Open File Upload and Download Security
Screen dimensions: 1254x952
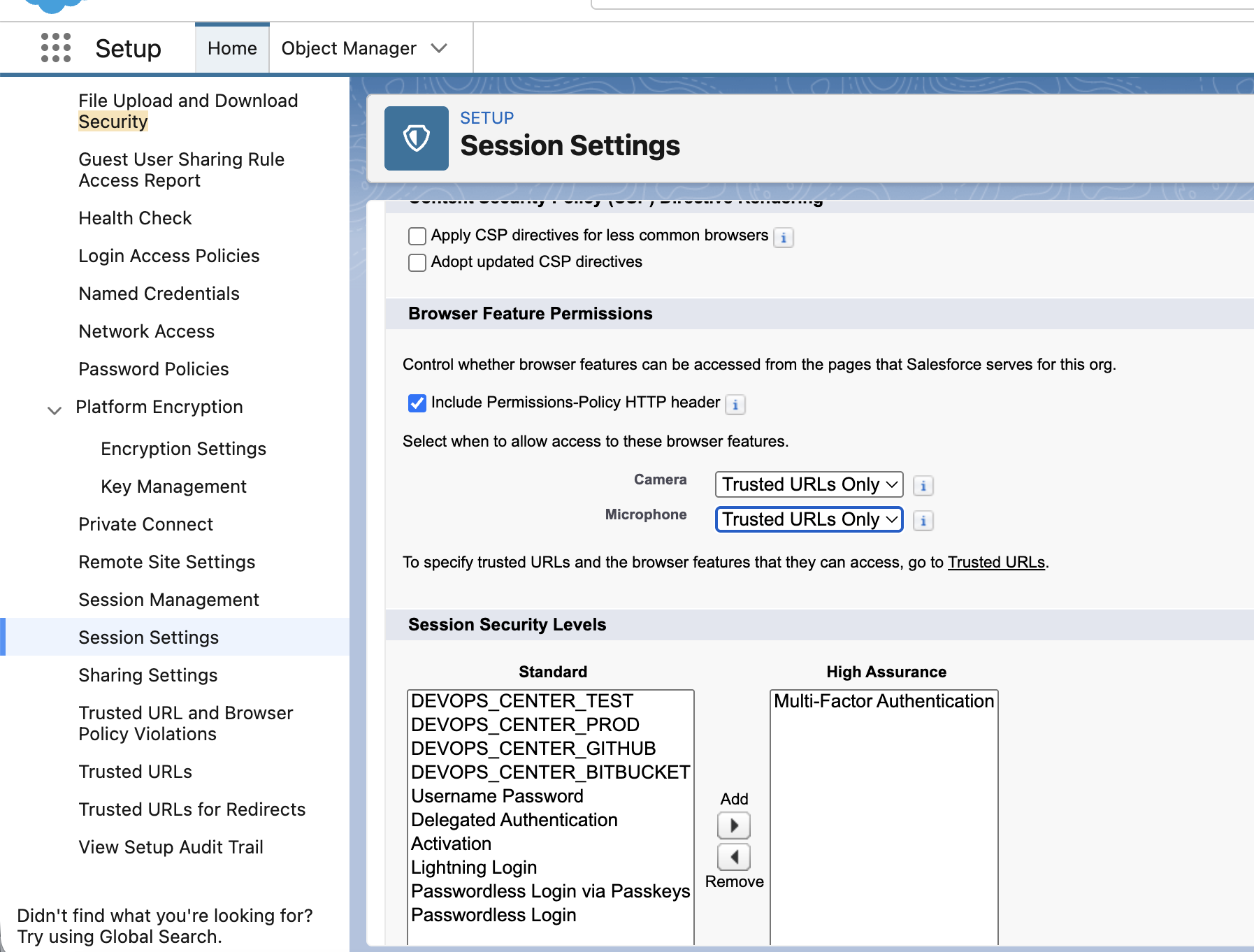tap(189, 111)
